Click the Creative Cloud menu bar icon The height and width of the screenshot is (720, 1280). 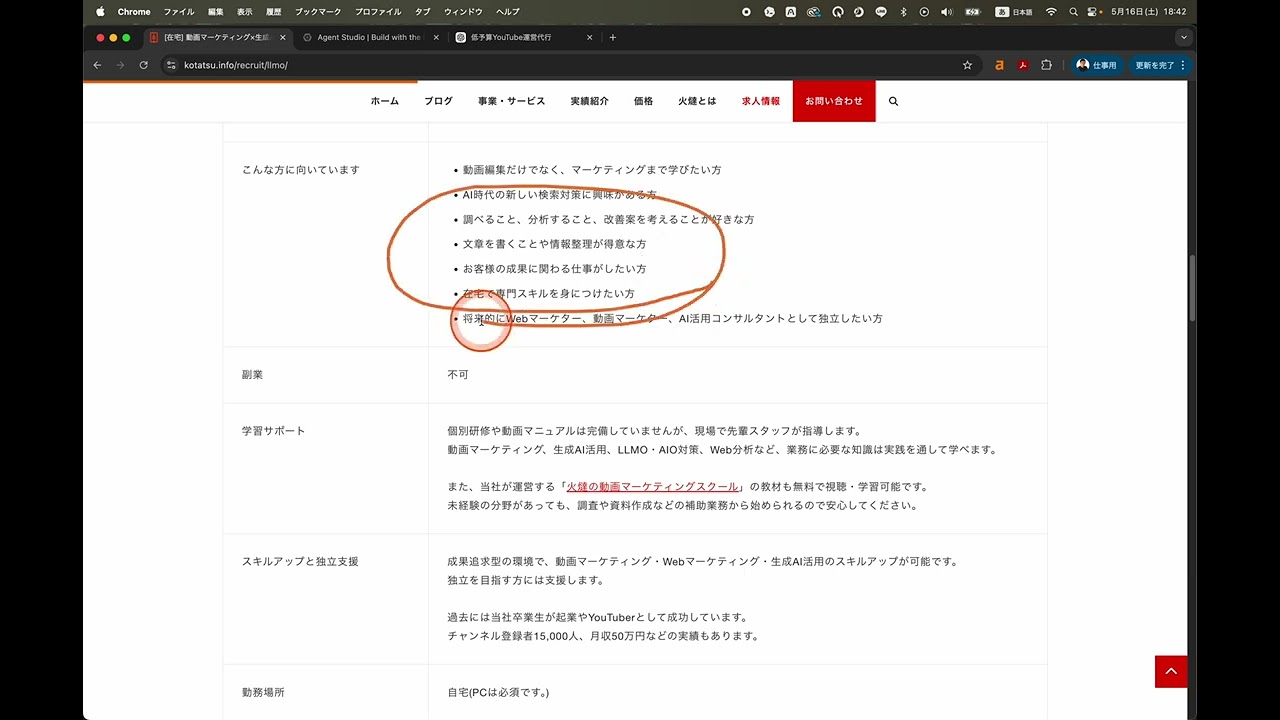pyautogui.click(x=814, y=12)
